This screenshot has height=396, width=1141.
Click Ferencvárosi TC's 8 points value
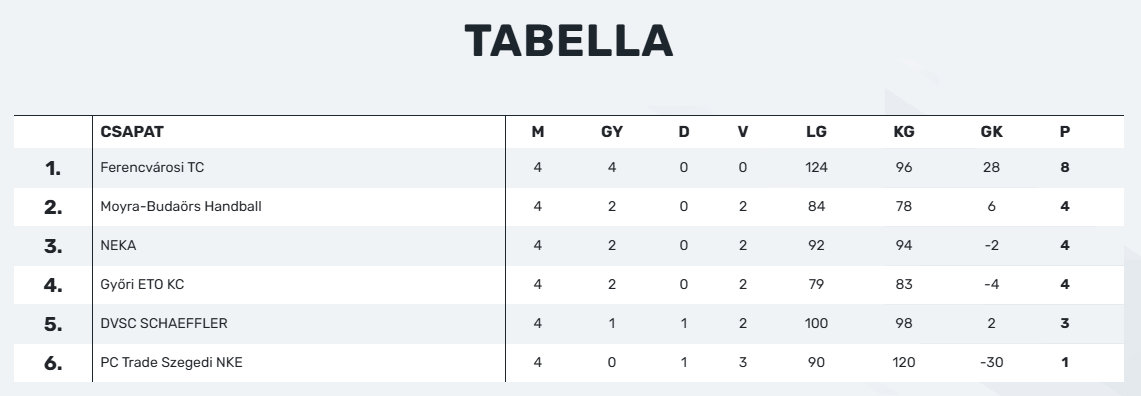[1065, 167]
